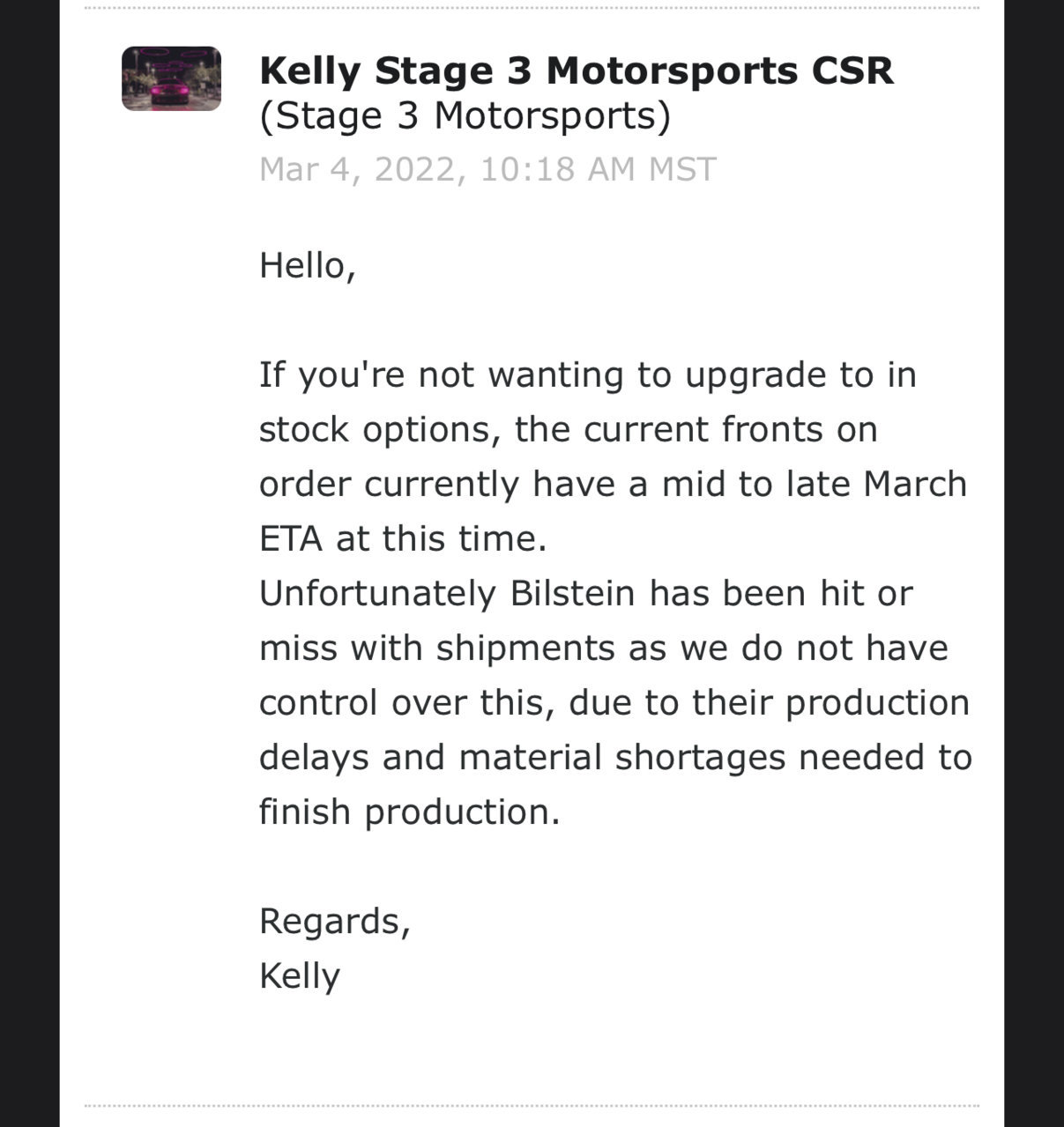Click the "Kelly" signature at the bottom
The width and height of the screenshot is (1064, 1127).
300,976
